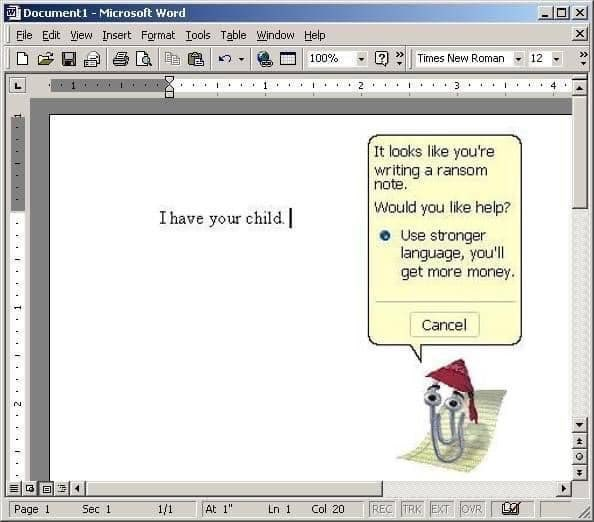Toggle TRK track changes indicator
This screenshot has height=522, width=594.
point(412,509)
